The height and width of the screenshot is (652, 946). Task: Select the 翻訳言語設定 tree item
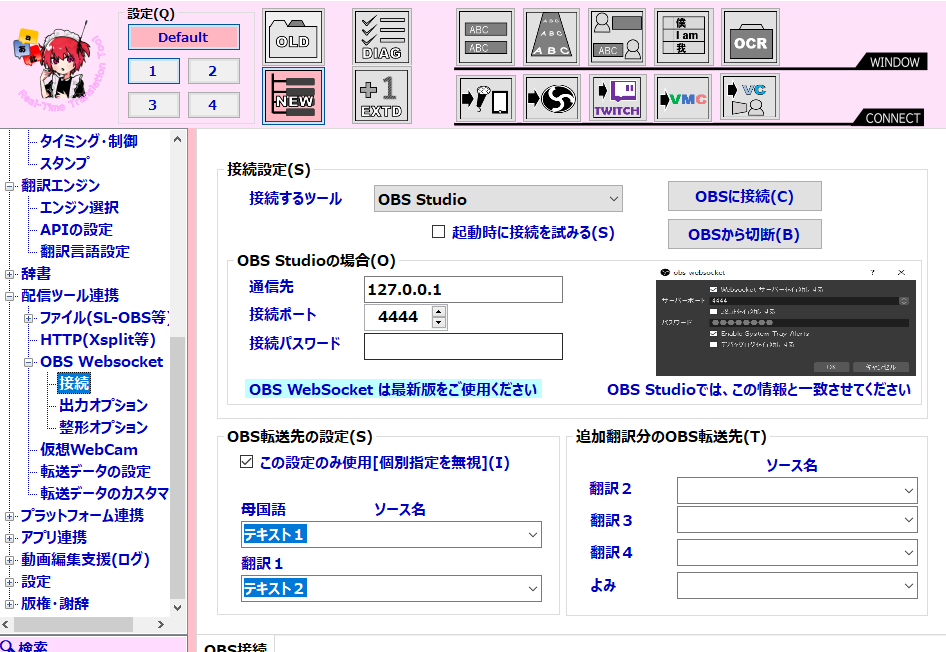point(84,252)
